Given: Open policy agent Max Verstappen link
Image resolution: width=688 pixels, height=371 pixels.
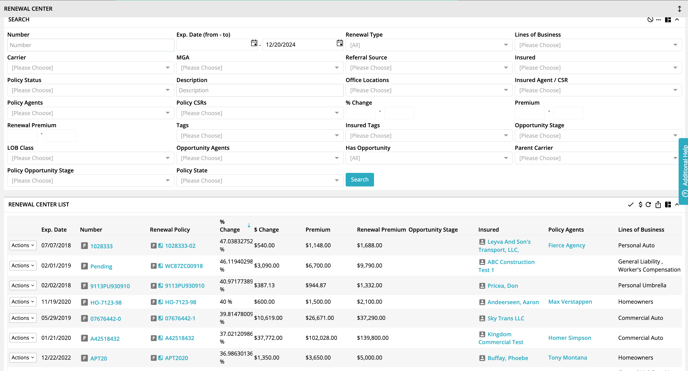Looking at the screenshot, I should point(570,302).
